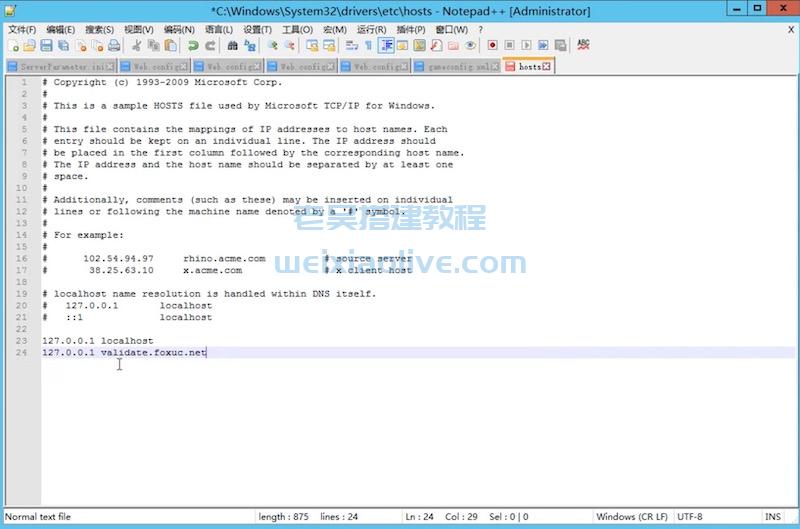Click line 23 with 127.0.0.1 localhost

[x=98, y=341]
